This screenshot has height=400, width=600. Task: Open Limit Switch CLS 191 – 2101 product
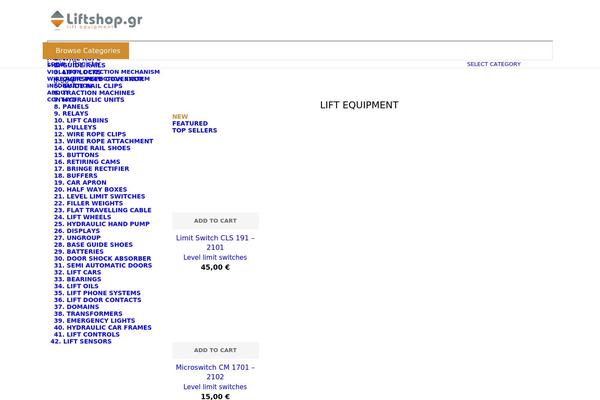pos(215,243)
